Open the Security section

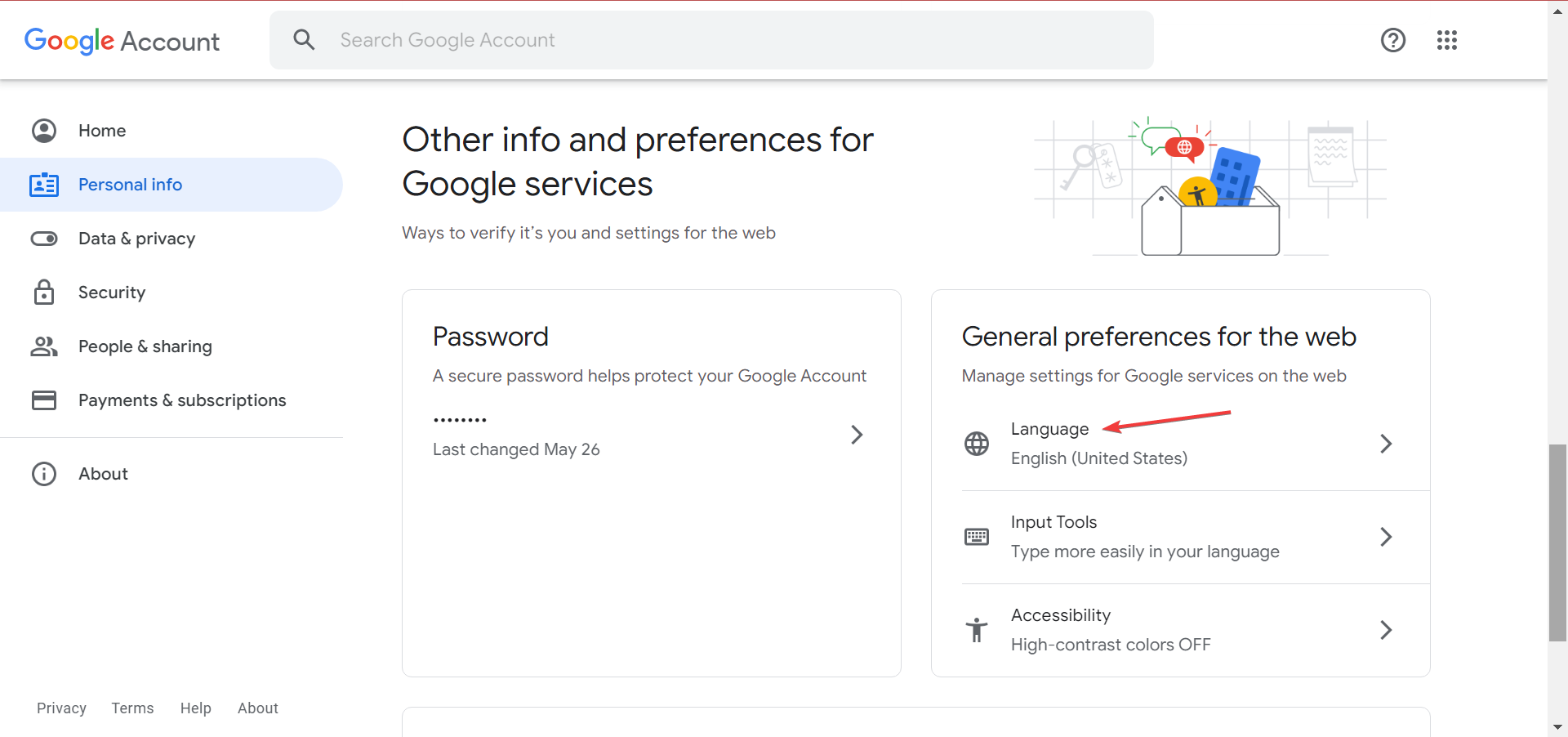(171, 293)
